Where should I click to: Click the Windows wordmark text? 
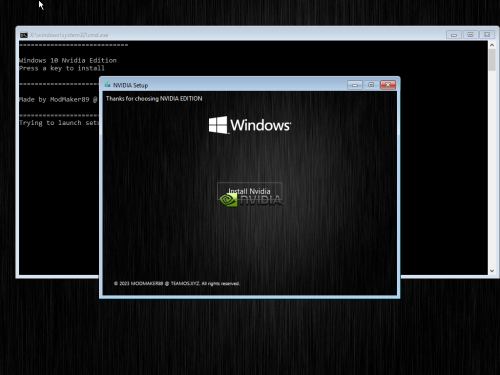click(x=261, y=125)
